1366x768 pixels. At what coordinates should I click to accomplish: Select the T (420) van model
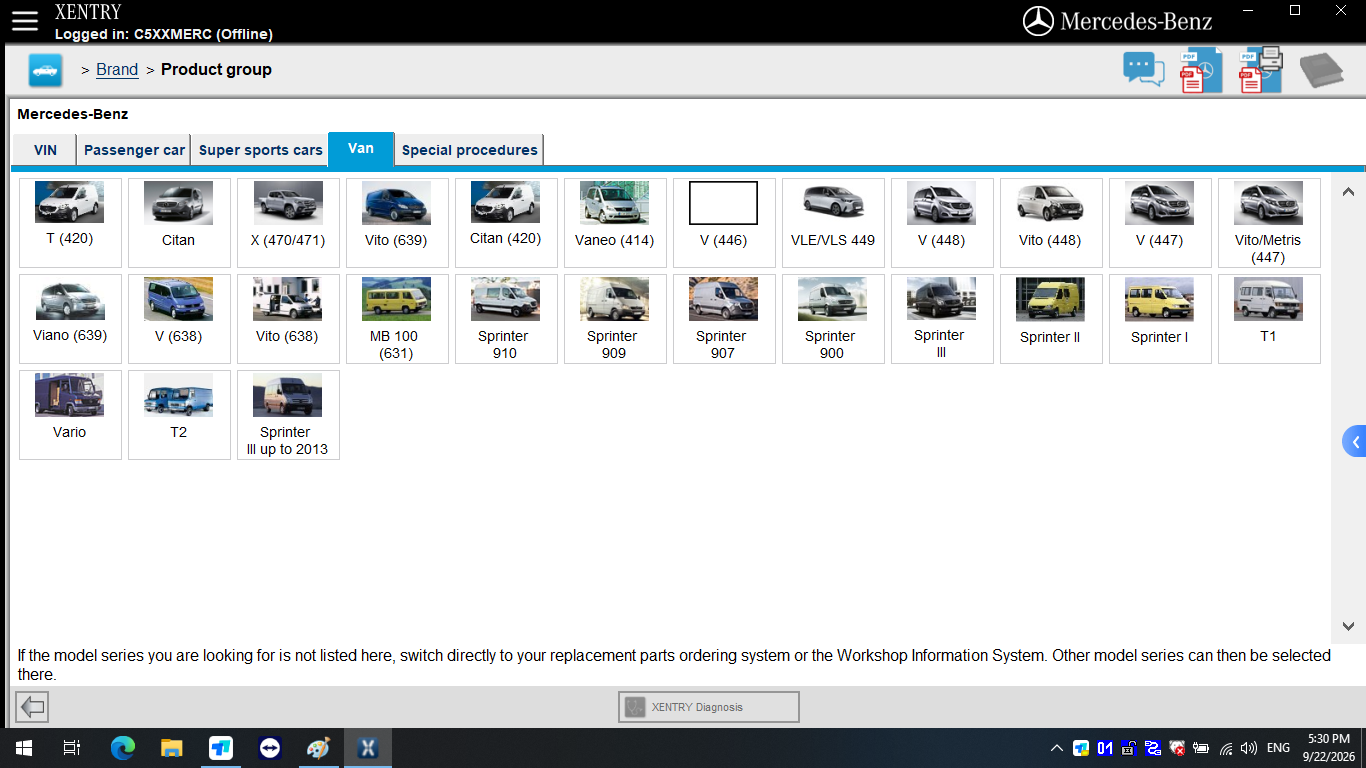point(70,223)
